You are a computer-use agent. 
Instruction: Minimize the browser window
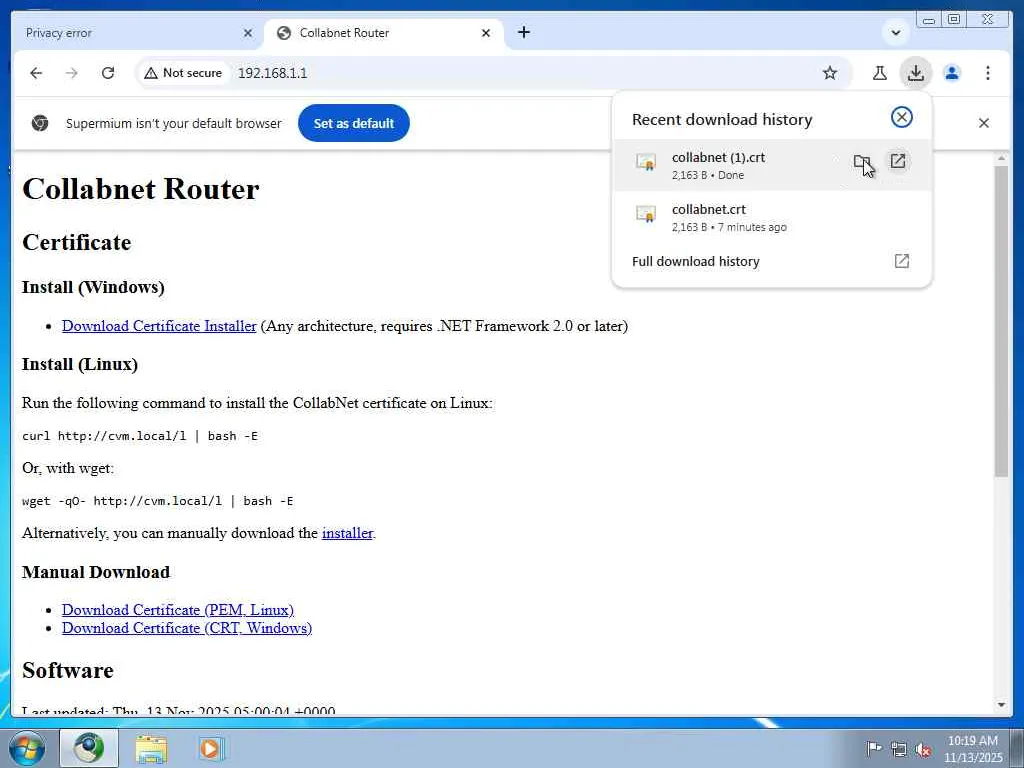[x=929, y=20]
